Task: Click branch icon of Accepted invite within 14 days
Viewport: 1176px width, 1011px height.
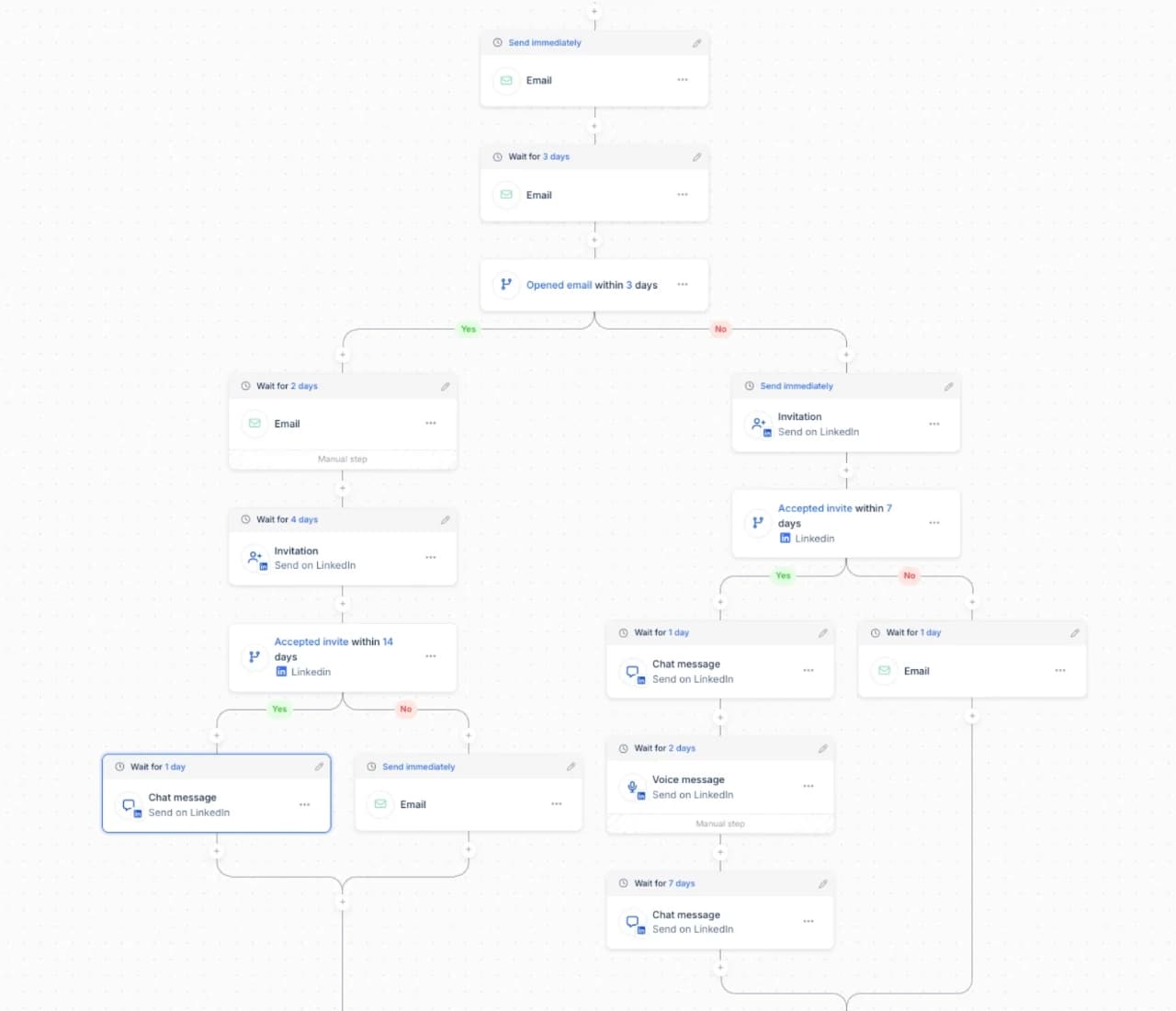Action: click(x=254, y=656)
